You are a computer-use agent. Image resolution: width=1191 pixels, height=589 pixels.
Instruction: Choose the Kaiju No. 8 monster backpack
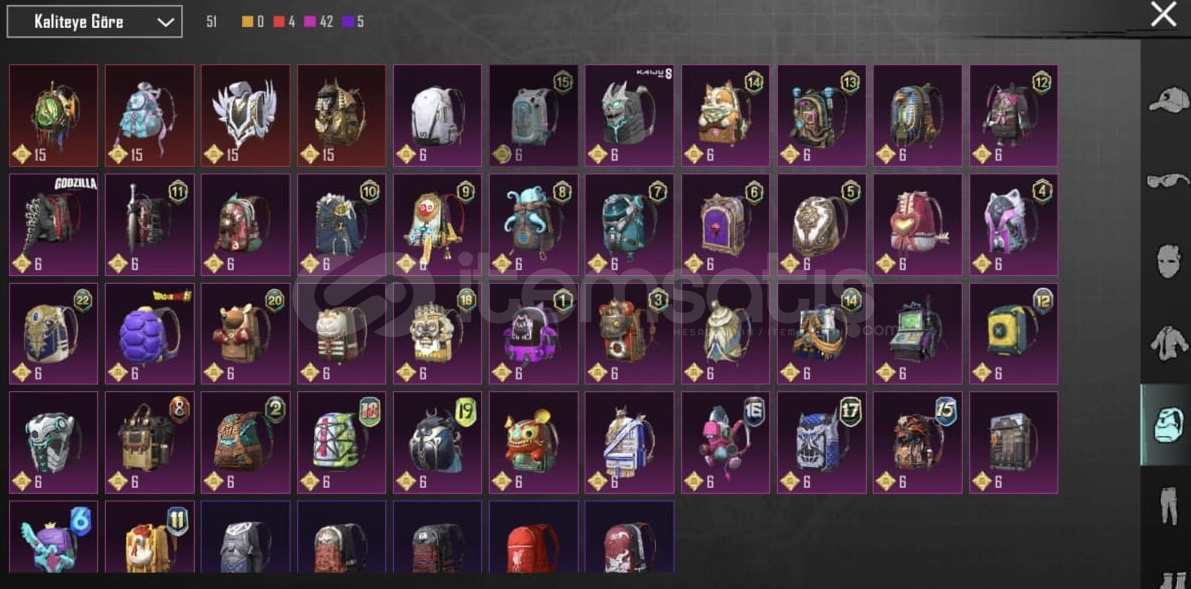tap(629, 116)
